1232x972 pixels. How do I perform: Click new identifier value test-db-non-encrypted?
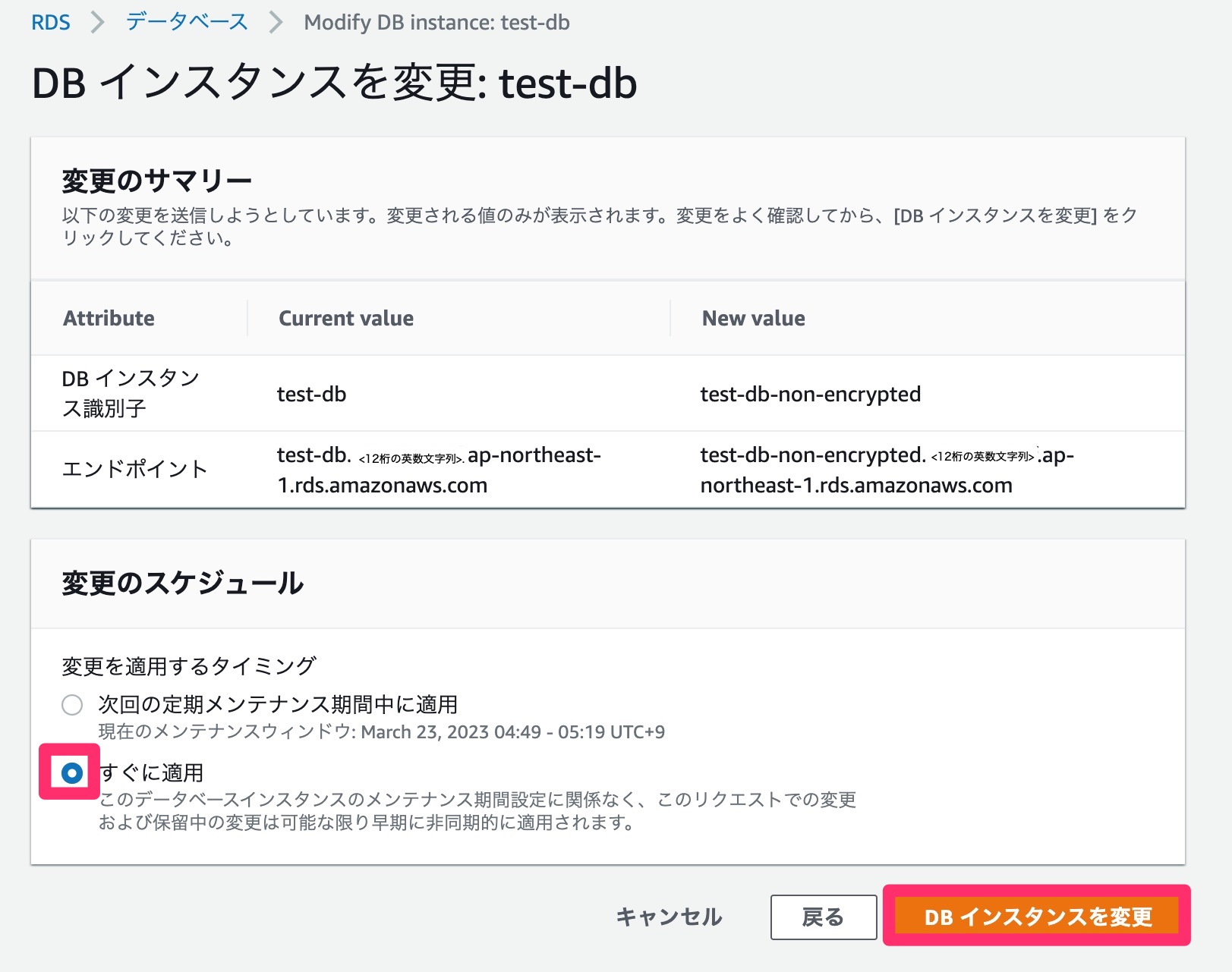(x=810, y=394)
